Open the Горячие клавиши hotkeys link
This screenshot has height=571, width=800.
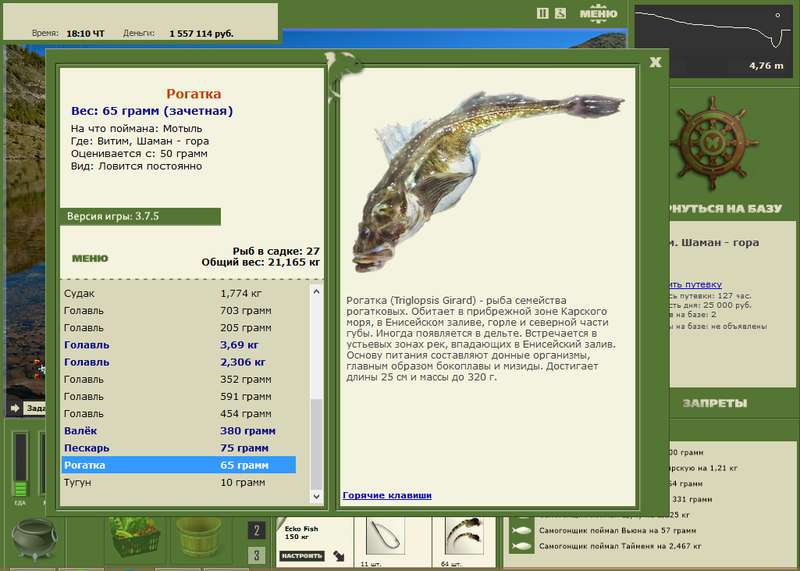coord(387,495)
